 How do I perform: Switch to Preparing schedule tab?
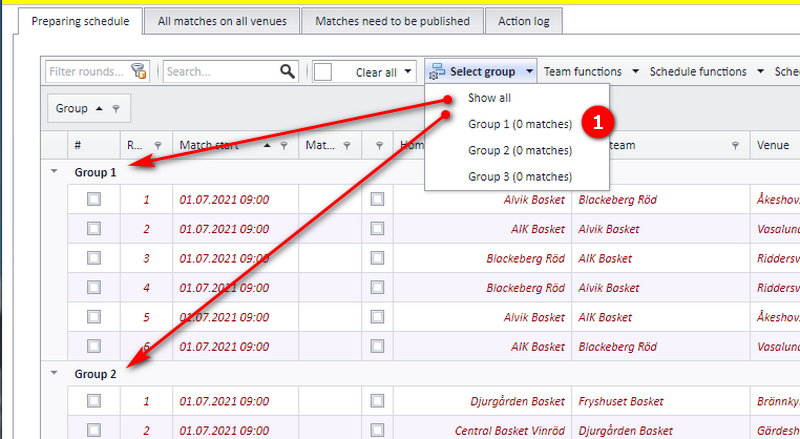(x=80, y=21)
